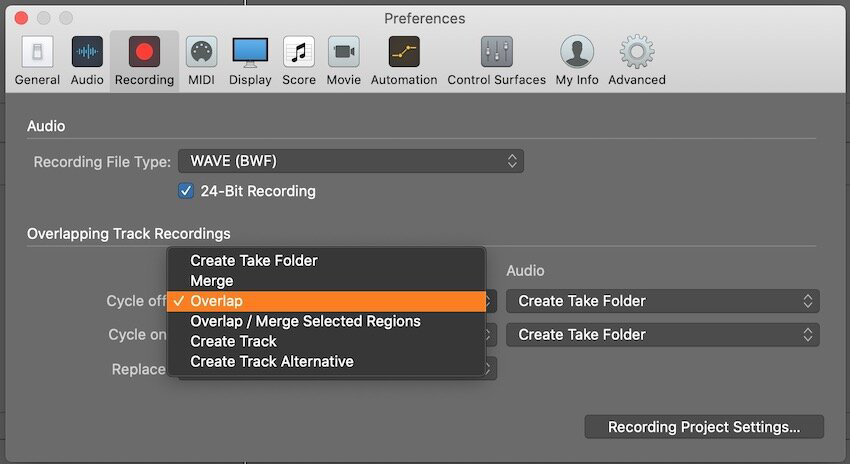
Task: Open the Cycle on Audio dropdown
Action: pyautogui.click(x=662, y=334)
